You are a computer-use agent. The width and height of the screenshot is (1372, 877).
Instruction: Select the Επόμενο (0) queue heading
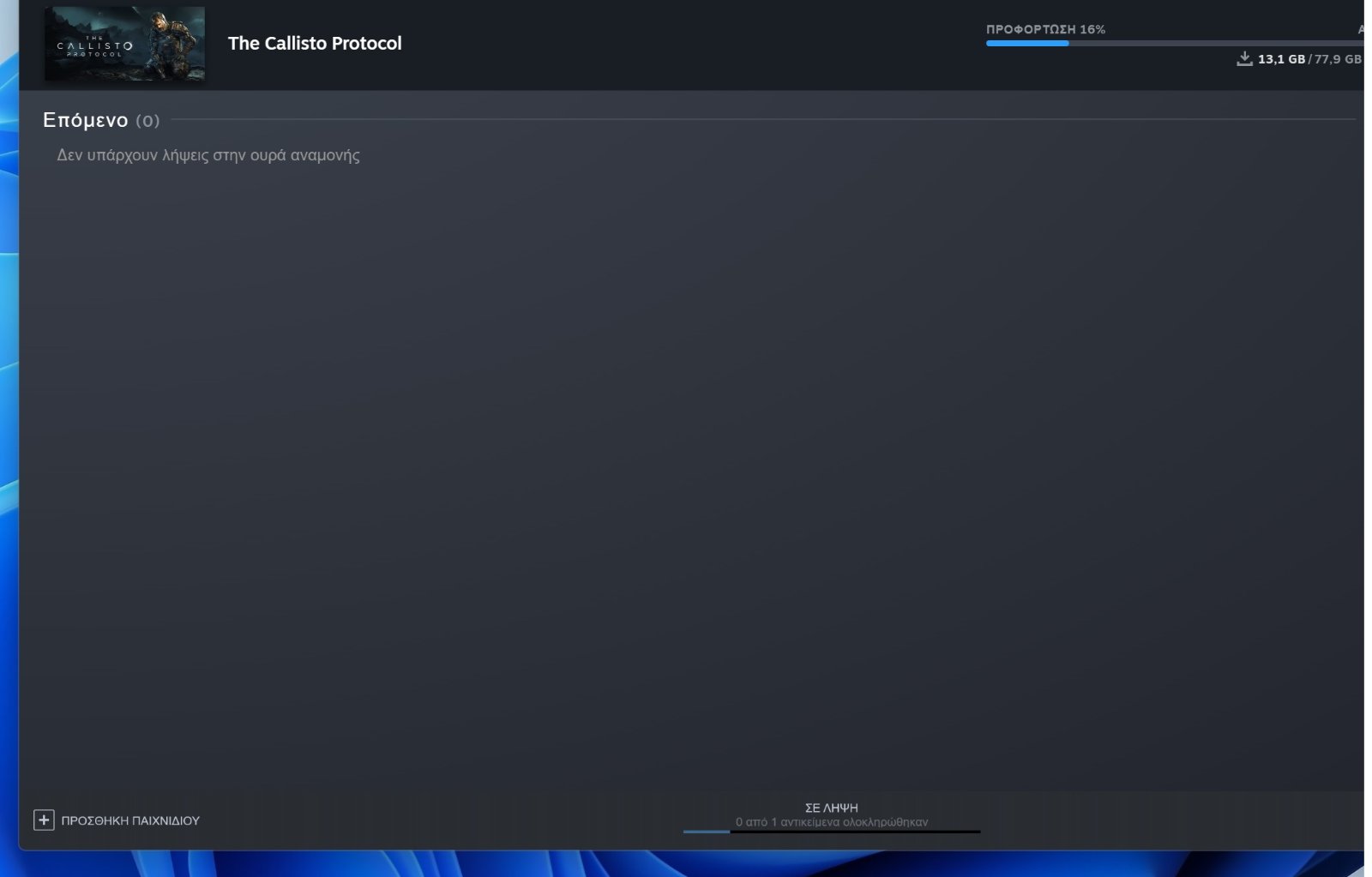pyautogui.click(x=101, y=120)
